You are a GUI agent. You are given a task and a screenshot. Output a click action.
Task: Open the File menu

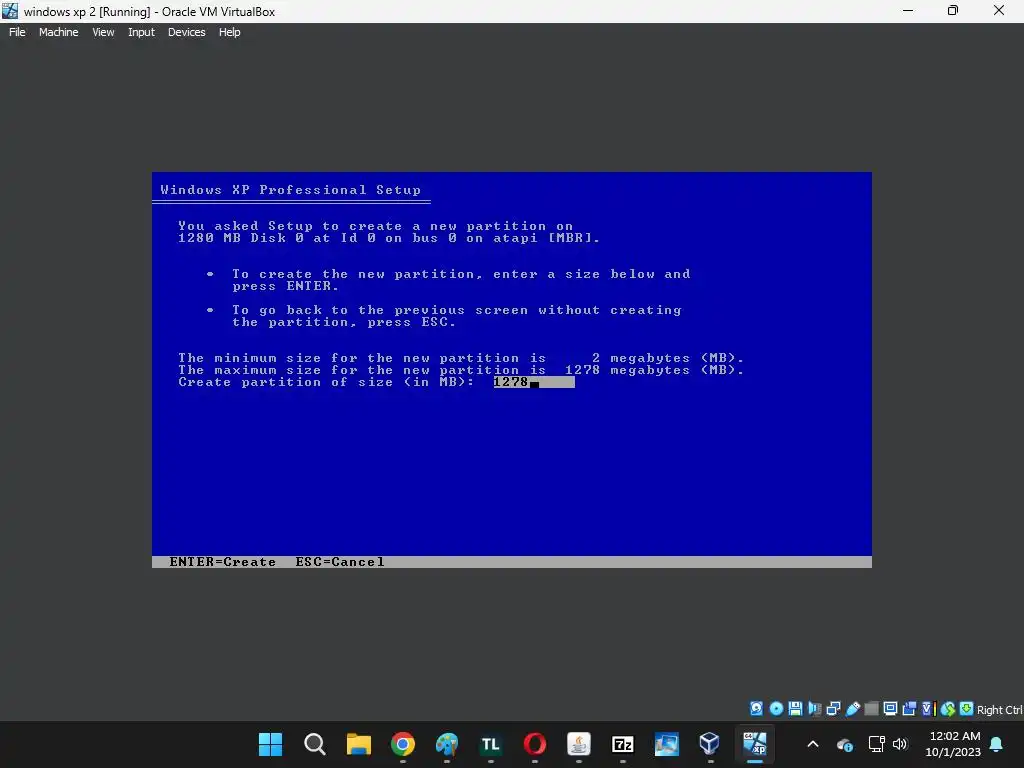pyautogui.click(x=17, y=32)
